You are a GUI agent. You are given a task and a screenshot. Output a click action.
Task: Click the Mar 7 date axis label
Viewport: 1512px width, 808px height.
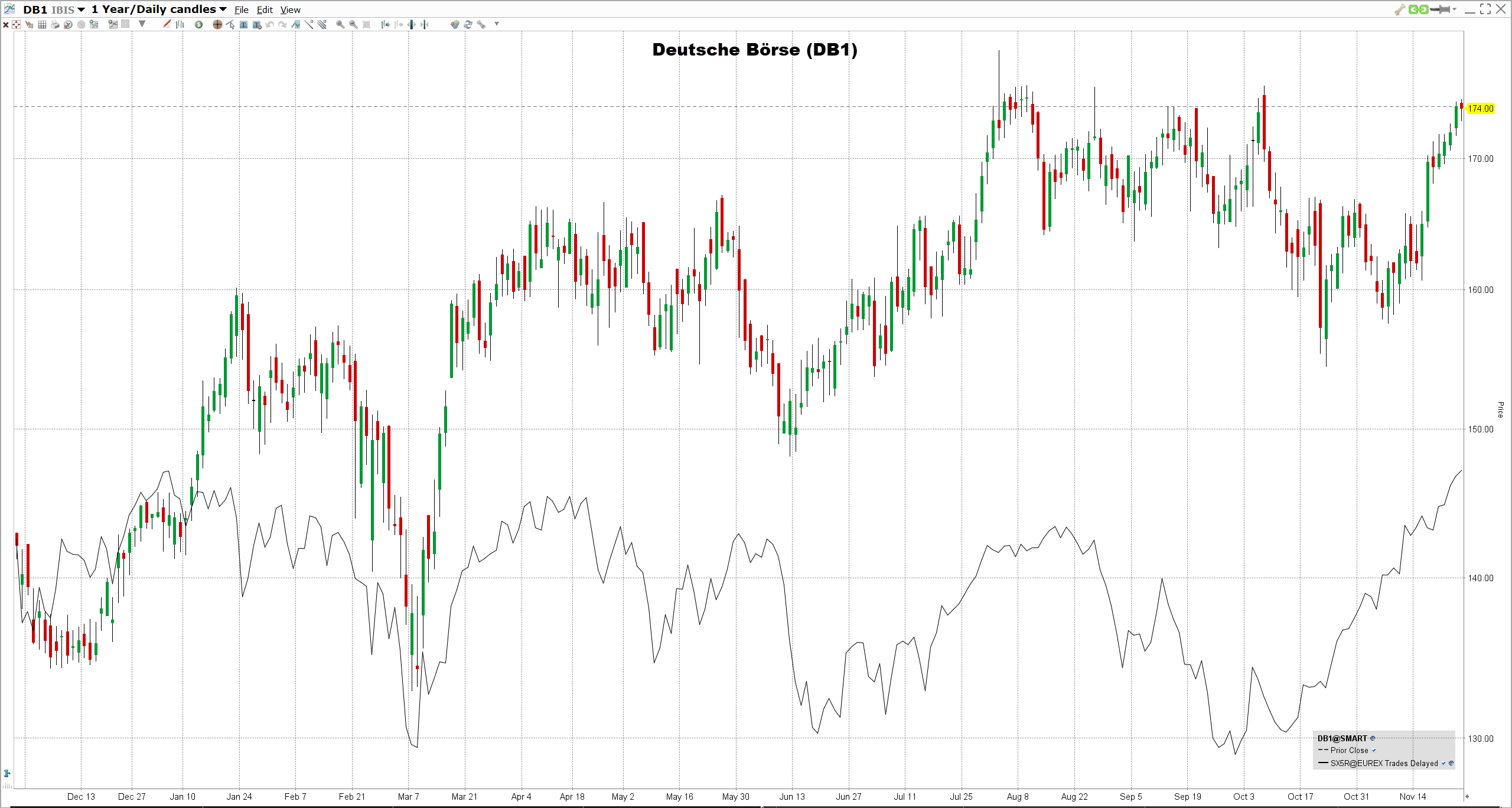pyautogui.click(x=408, y=797)
